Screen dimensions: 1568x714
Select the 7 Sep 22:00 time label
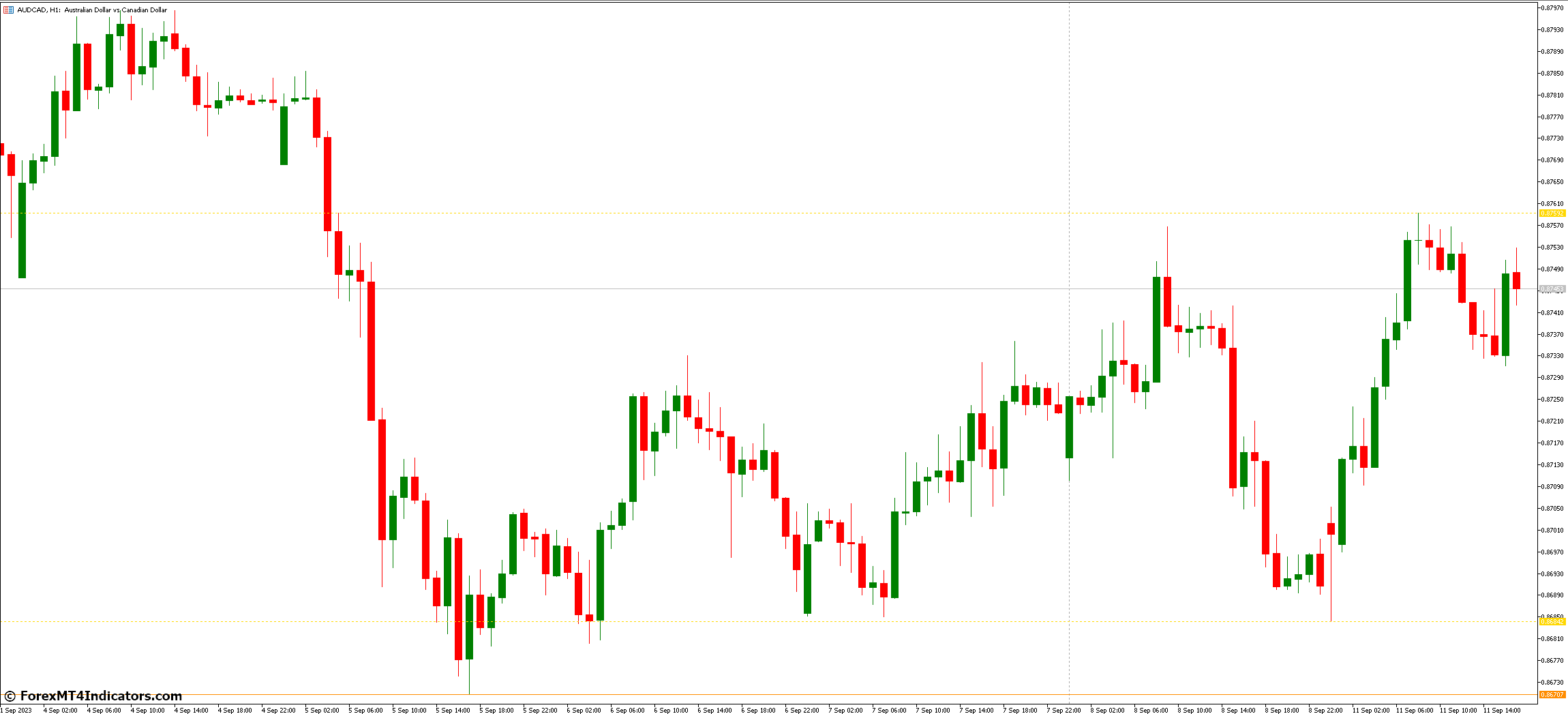point(1064,710)
